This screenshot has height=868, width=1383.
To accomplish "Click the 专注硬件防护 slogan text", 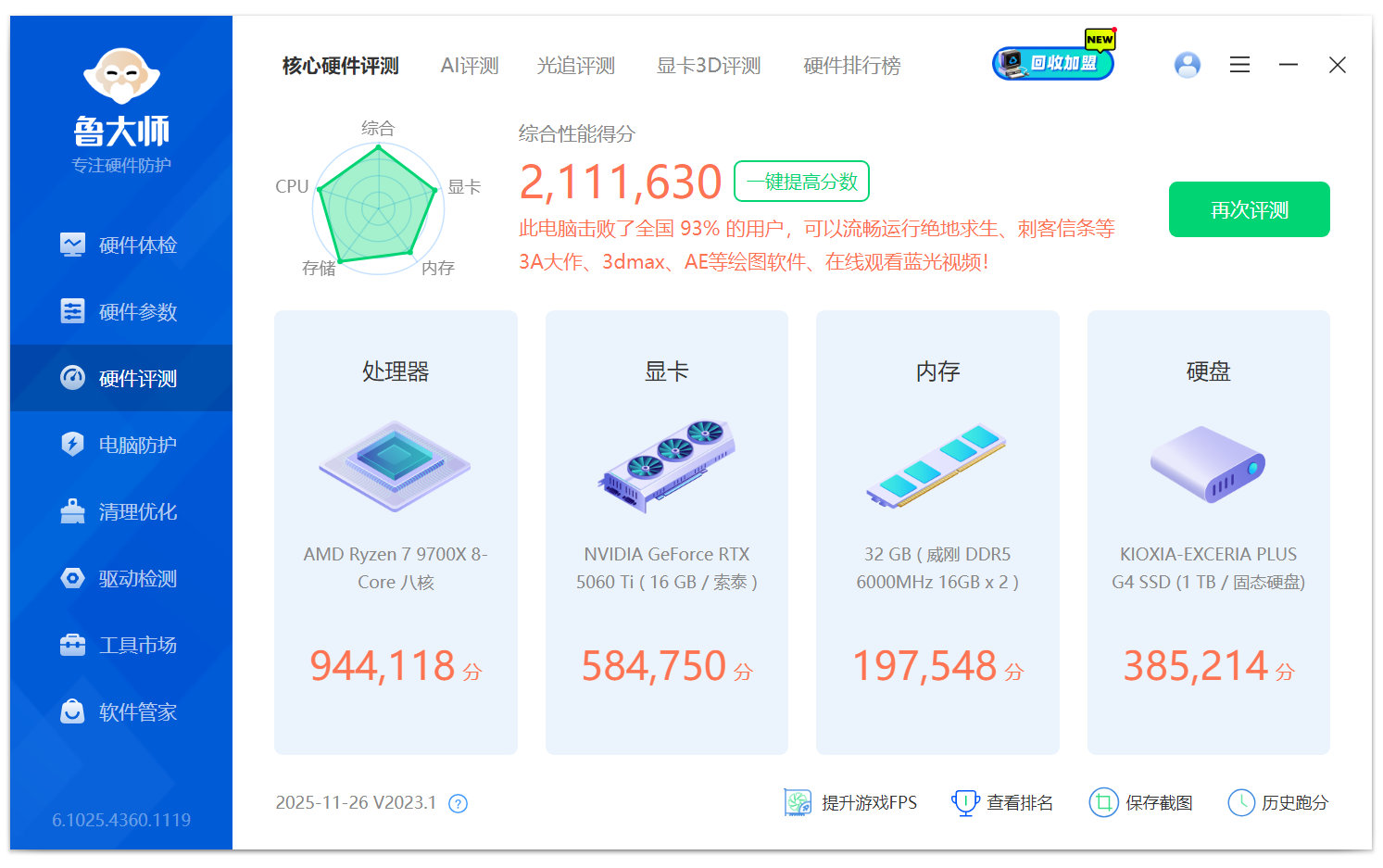I will [x=121, y=165].
